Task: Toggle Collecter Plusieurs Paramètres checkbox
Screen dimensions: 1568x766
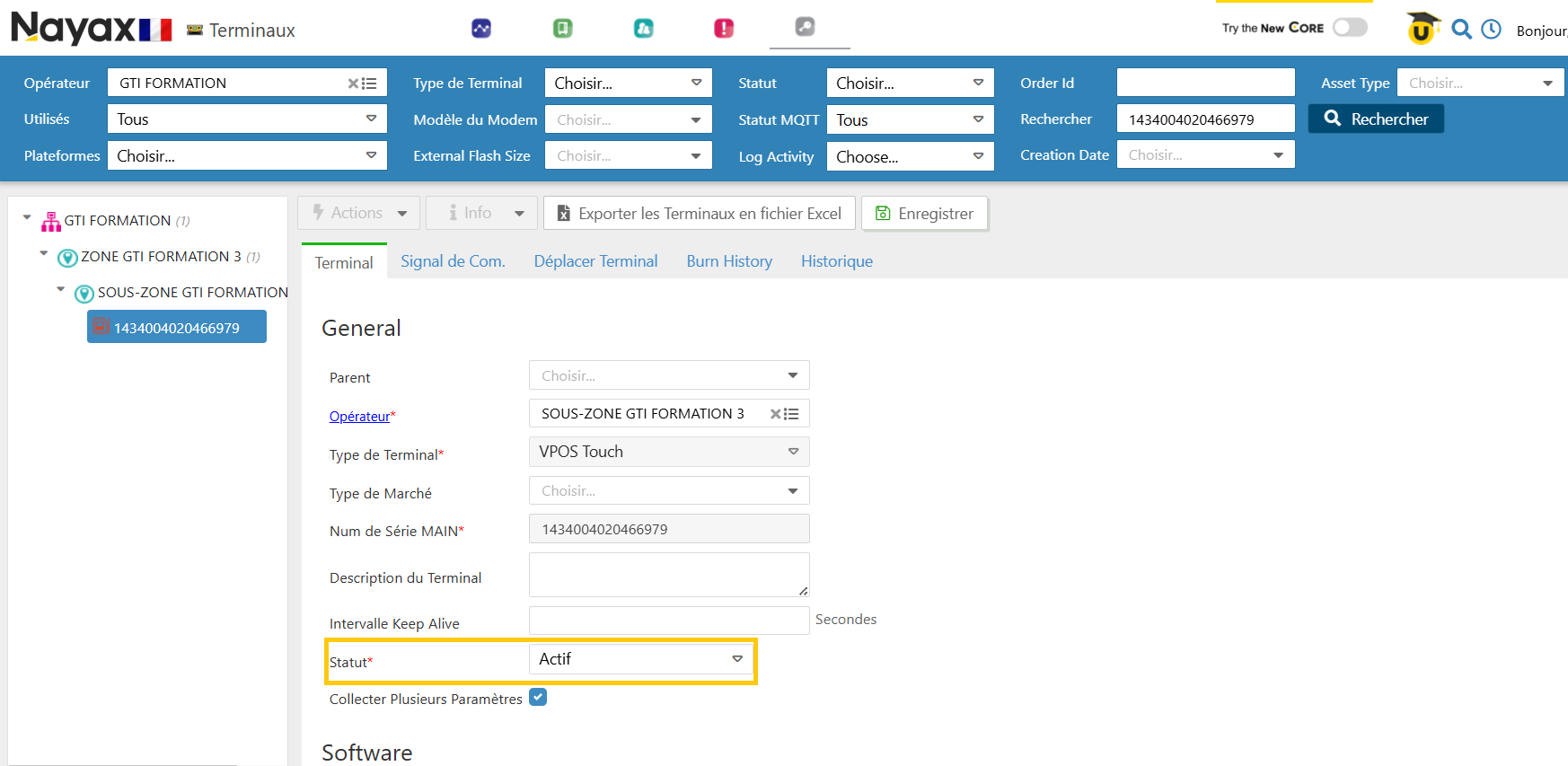Action: (538, 697)
